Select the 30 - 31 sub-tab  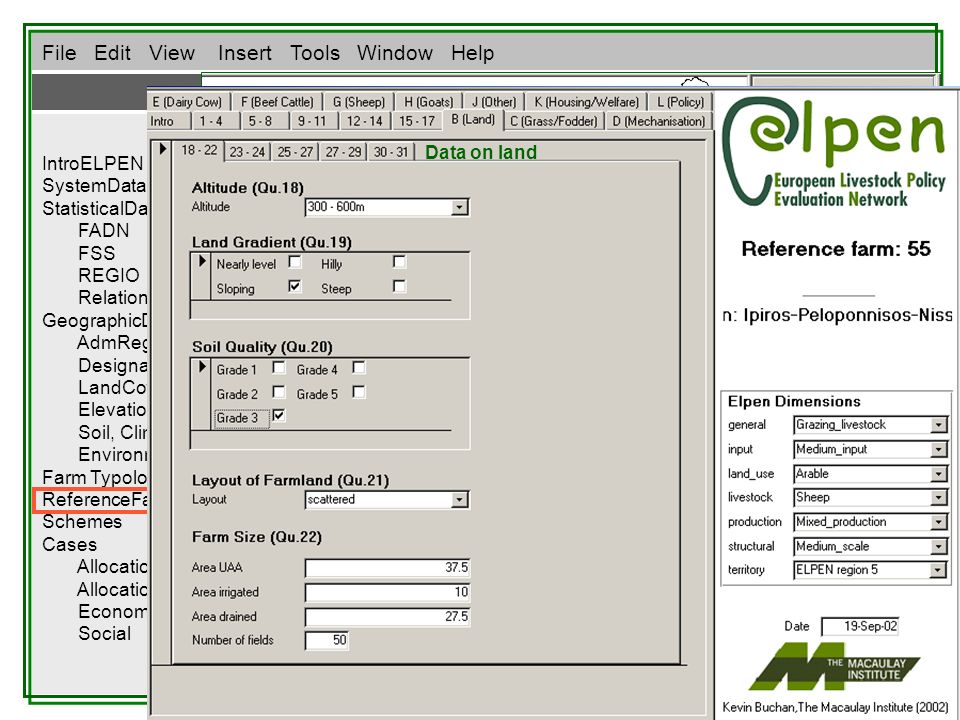coord(391,152)
